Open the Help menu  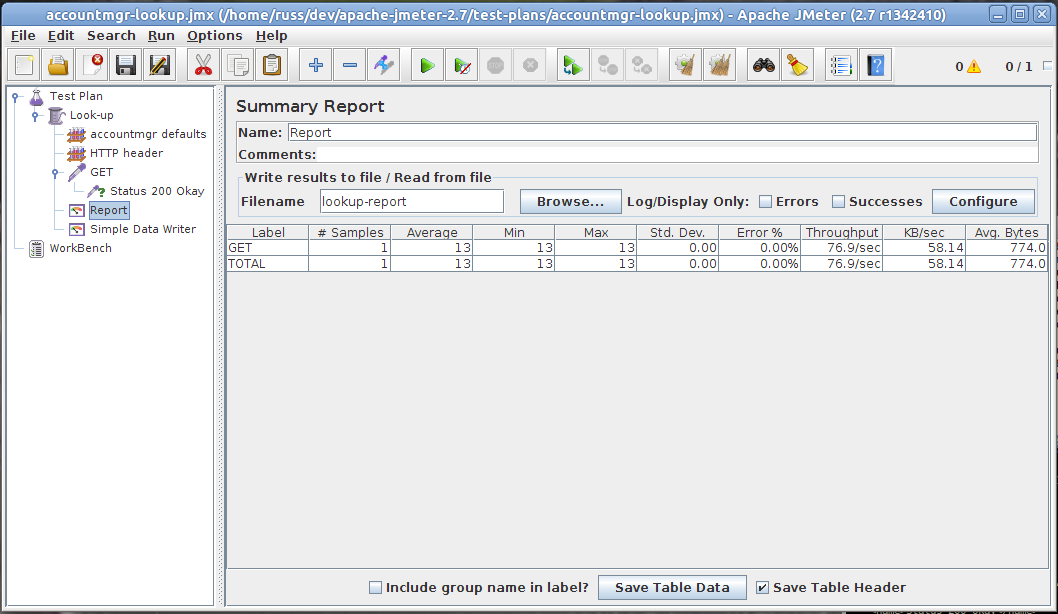[x=271, y=36]
